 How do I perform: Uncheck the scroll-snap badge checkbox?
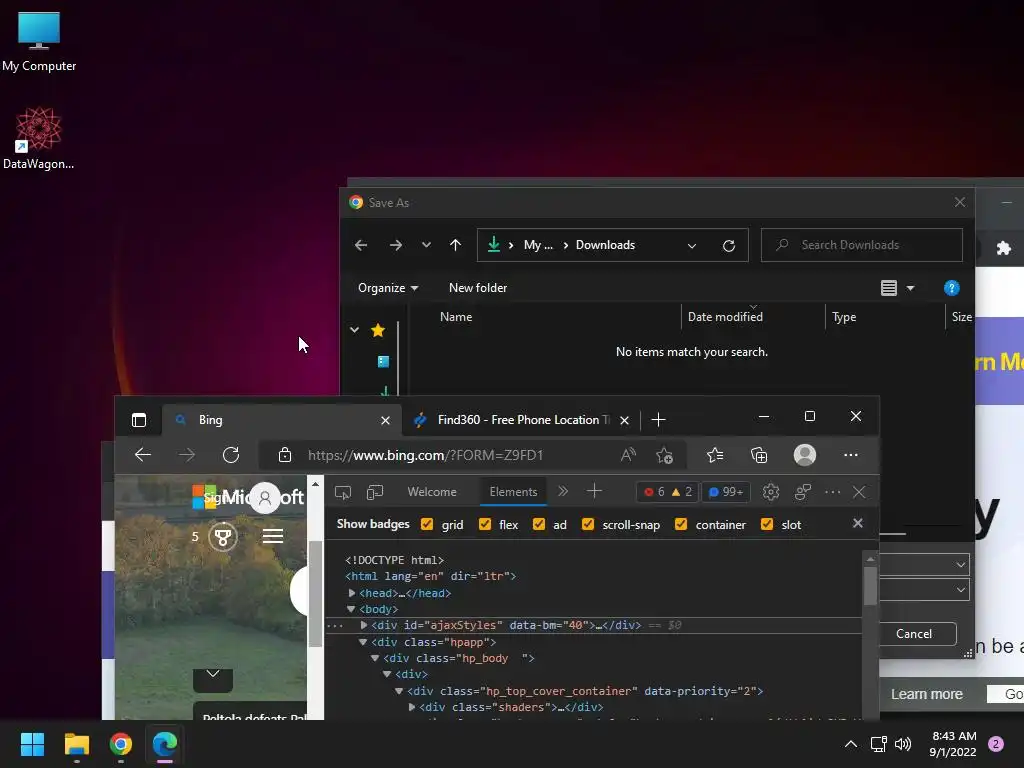[588, 524]
